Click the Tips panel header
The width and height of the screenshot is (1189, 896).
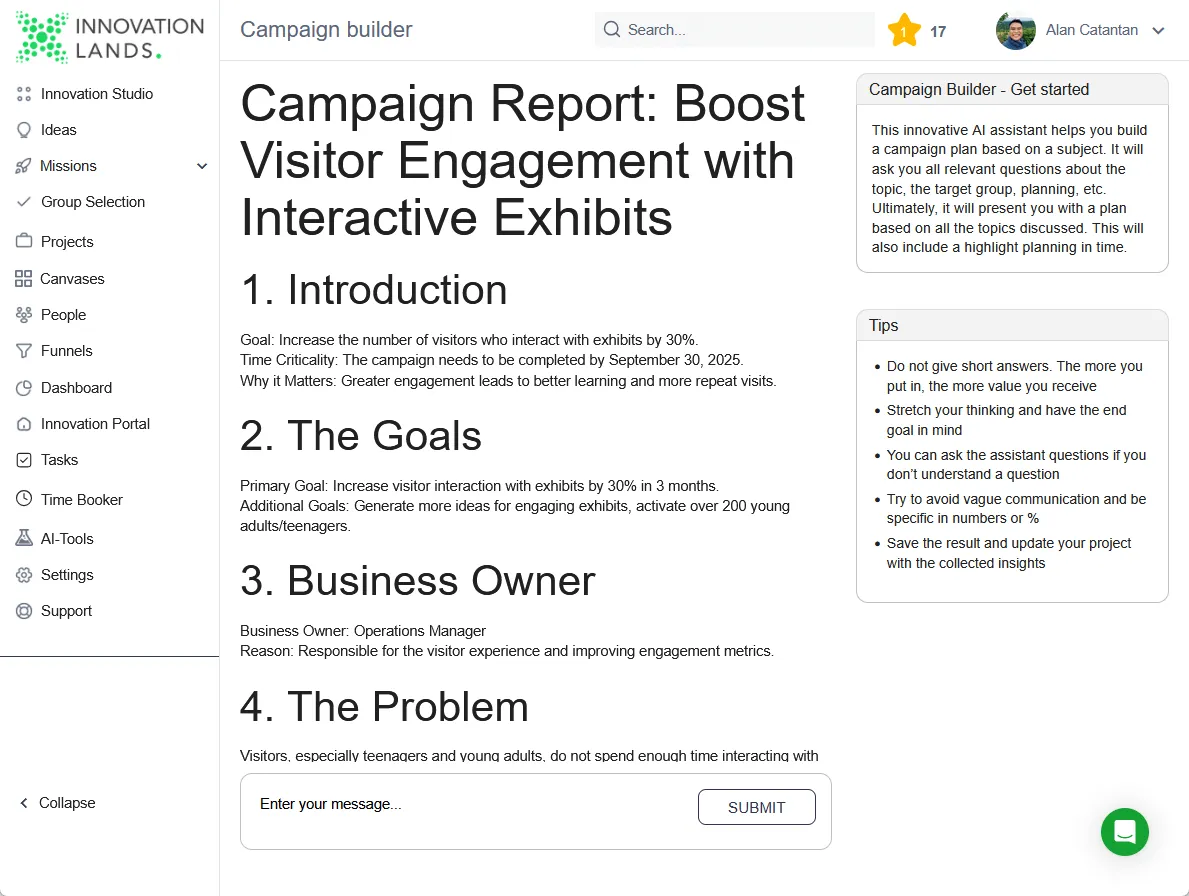(1012, 325)
